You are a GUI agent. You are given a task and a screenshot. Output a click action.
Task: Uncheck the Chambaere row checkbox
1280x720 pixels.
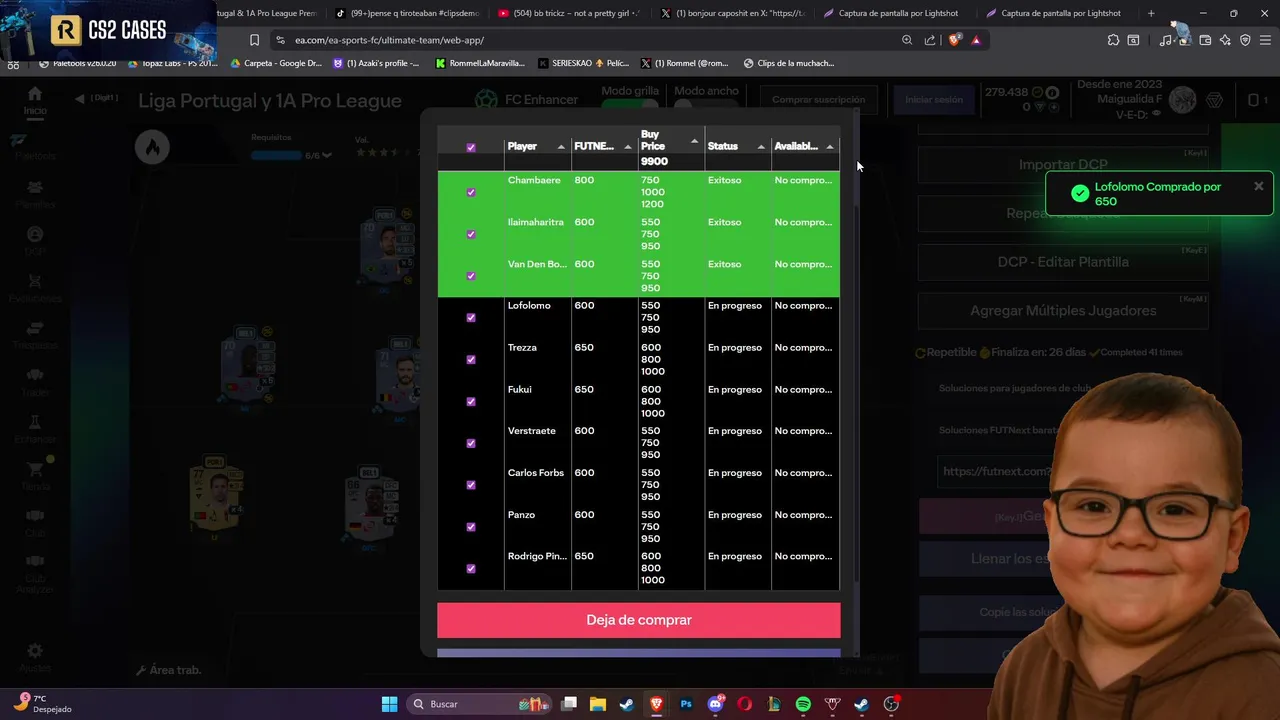pos(471,192)
